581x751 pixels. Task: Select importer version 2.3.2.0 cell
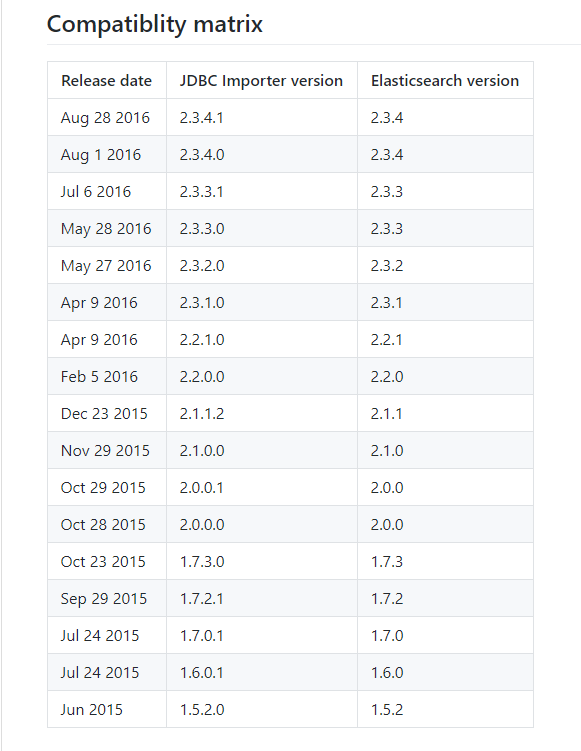[x=262, y=265]
